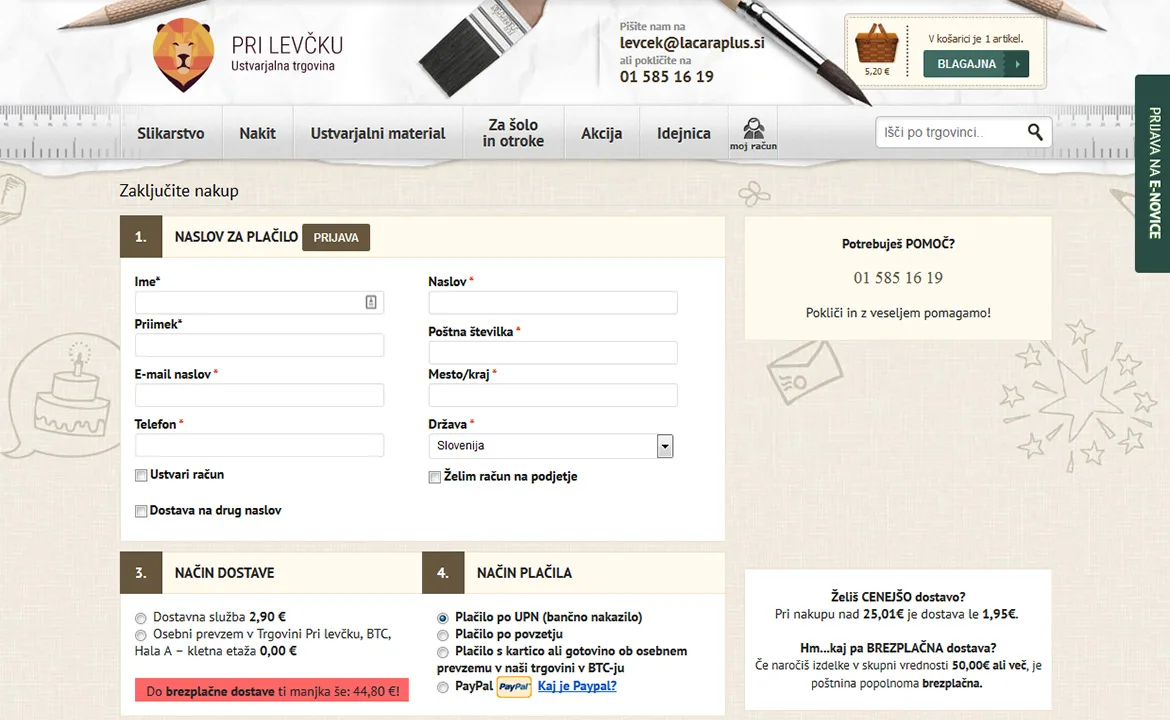Screen dimensions: 1170x720
Task: Click the PRIJAVA login button
Action: 336,237
